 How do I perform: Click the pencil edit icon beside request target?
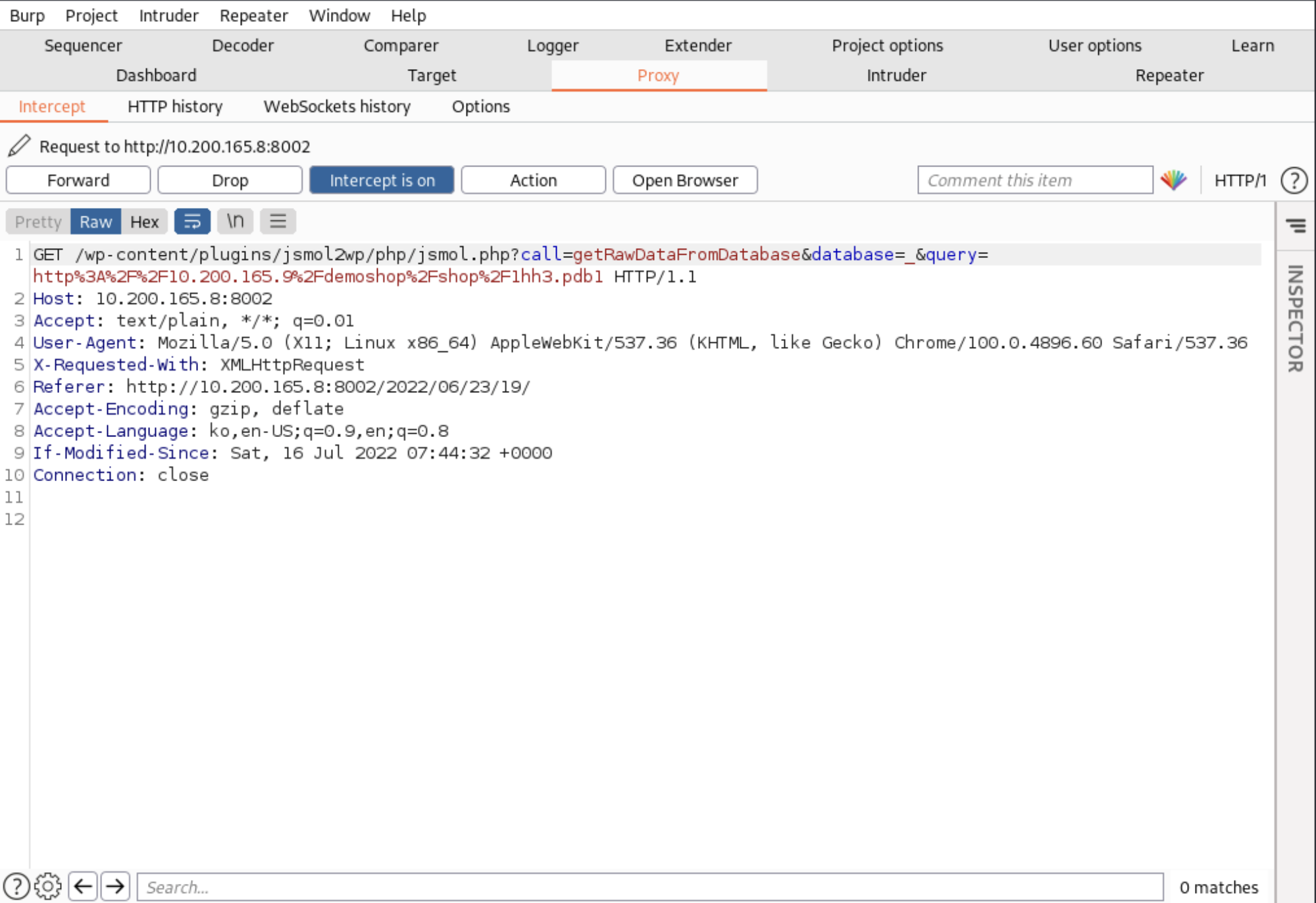19,145
